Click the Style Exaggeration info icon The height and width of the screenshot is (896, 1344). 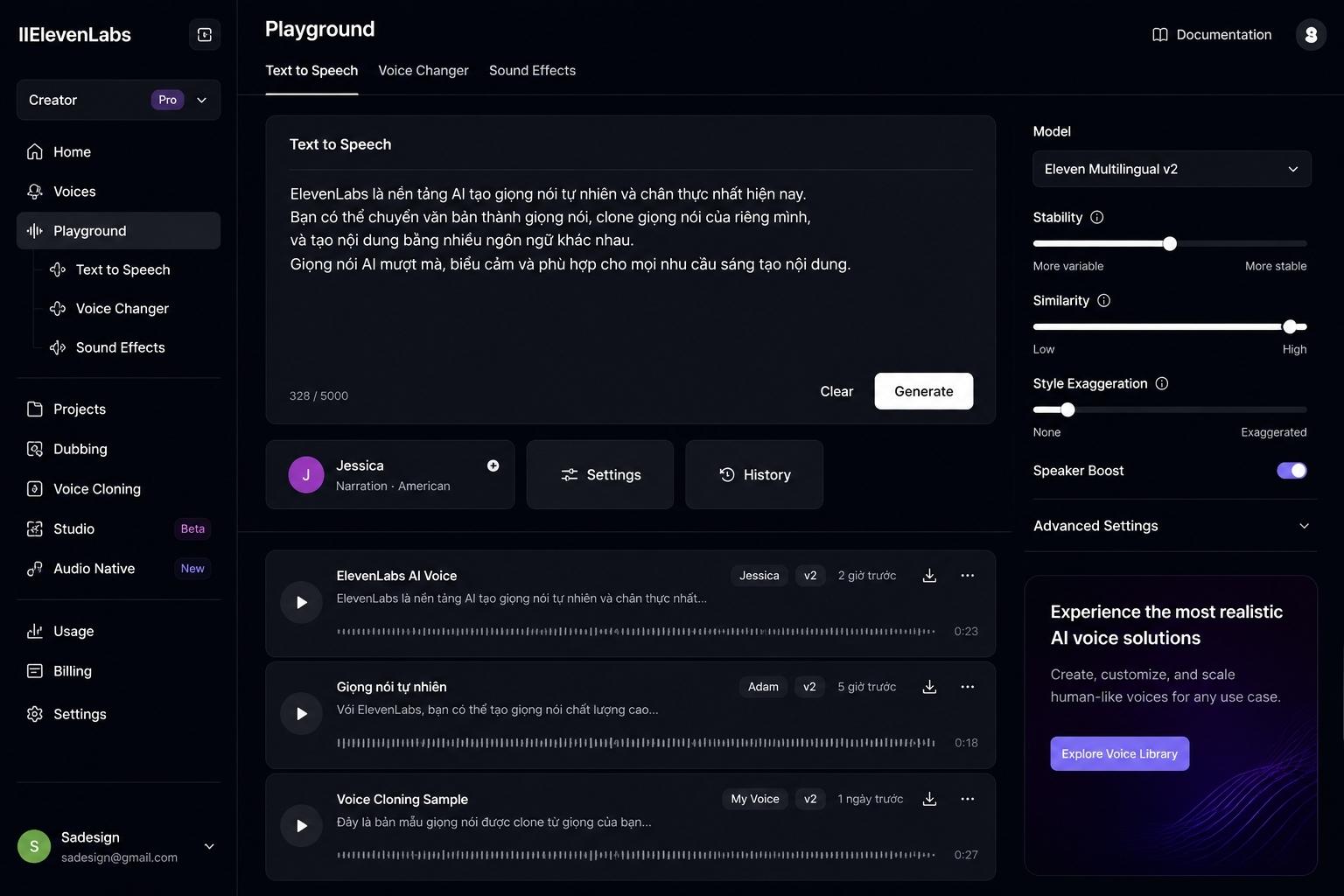[x=1162, y=383]
